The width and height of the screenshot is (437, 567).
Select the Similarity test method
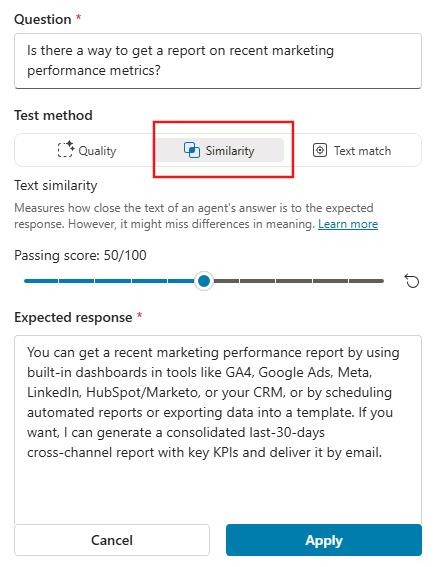[220, 150]
